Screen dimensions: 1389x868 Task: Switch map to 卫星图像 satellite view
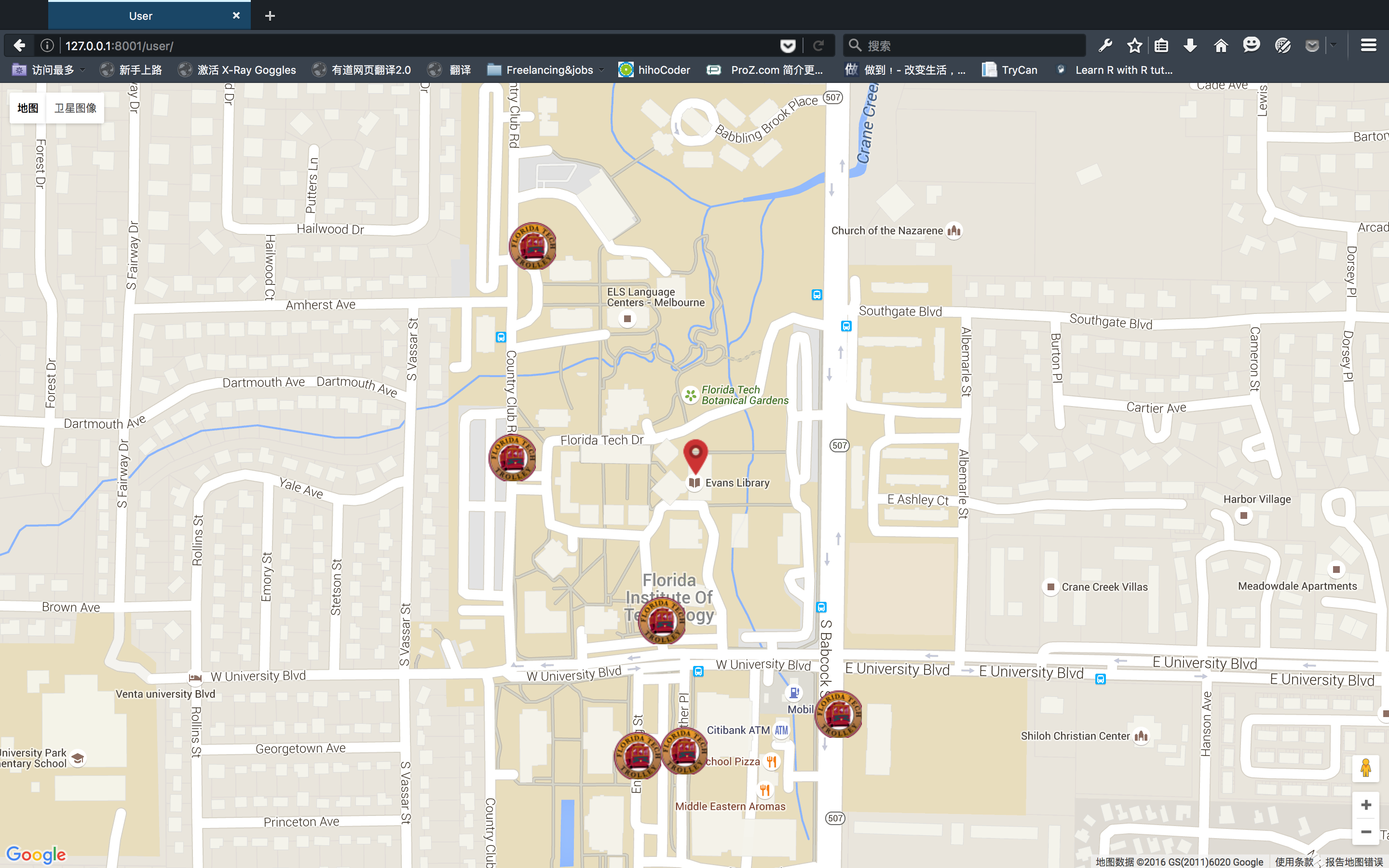(75, 108)
